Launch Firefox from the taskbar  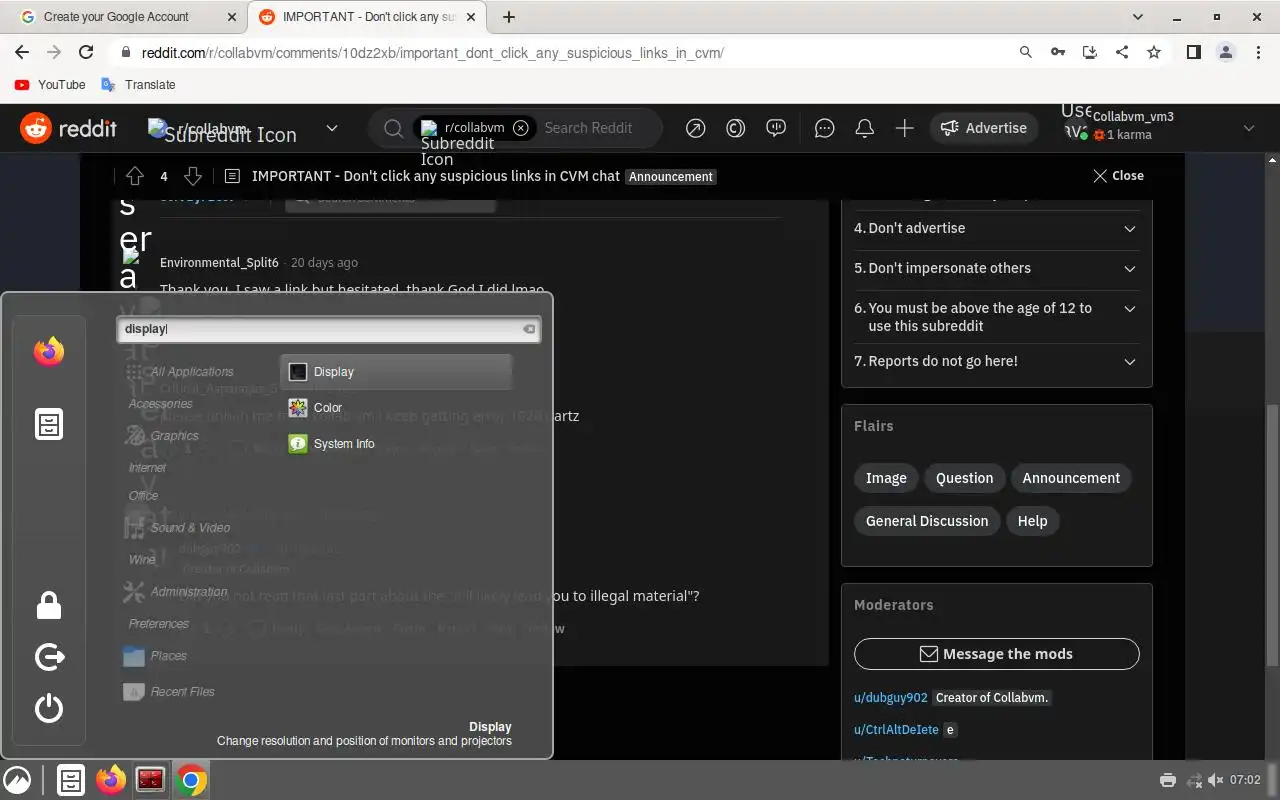coord(111,780)
